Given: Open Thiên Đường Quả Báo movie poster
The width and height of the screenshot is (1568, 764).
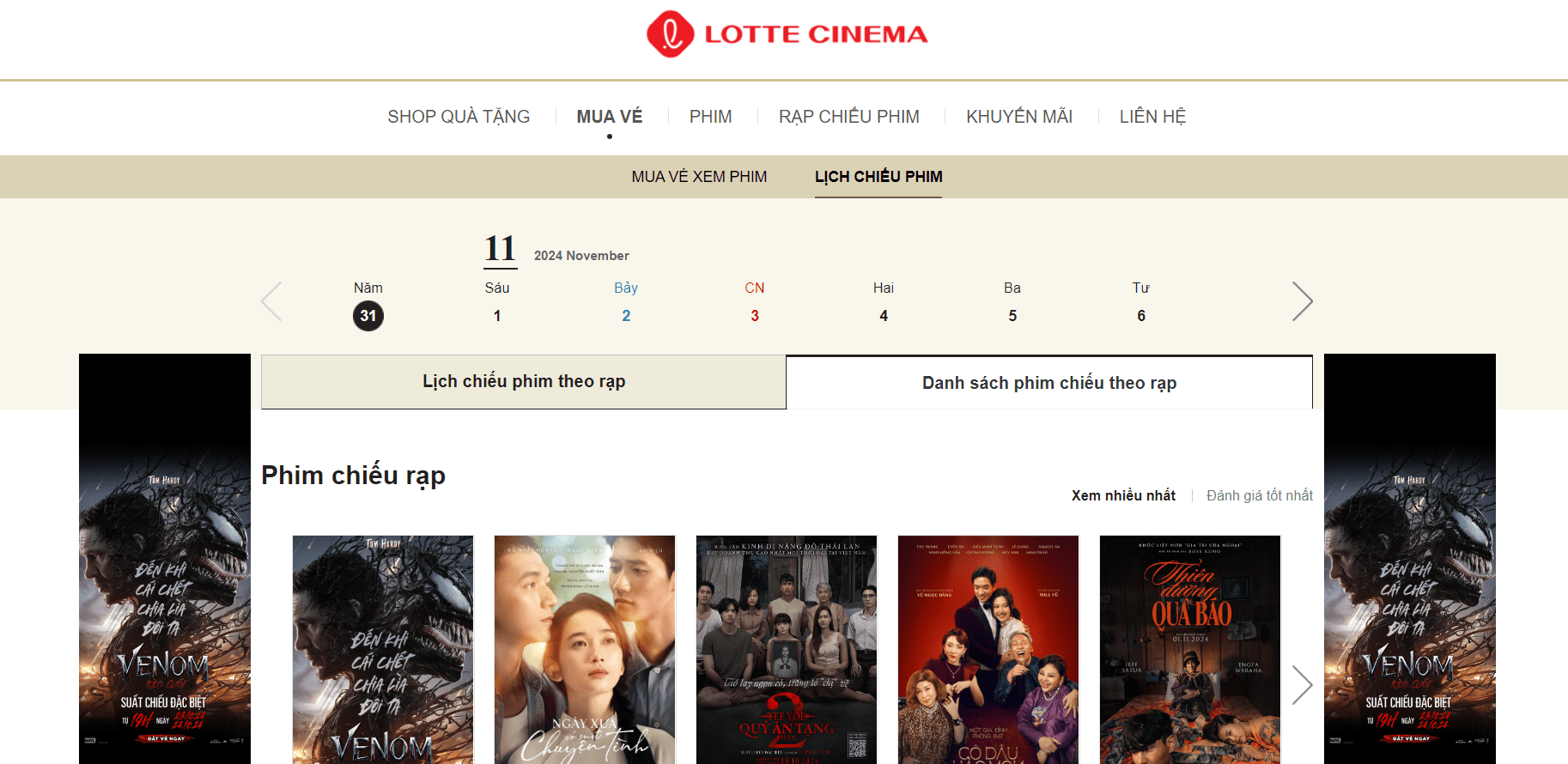Looking at the screenshot, I should point(1190,650).
